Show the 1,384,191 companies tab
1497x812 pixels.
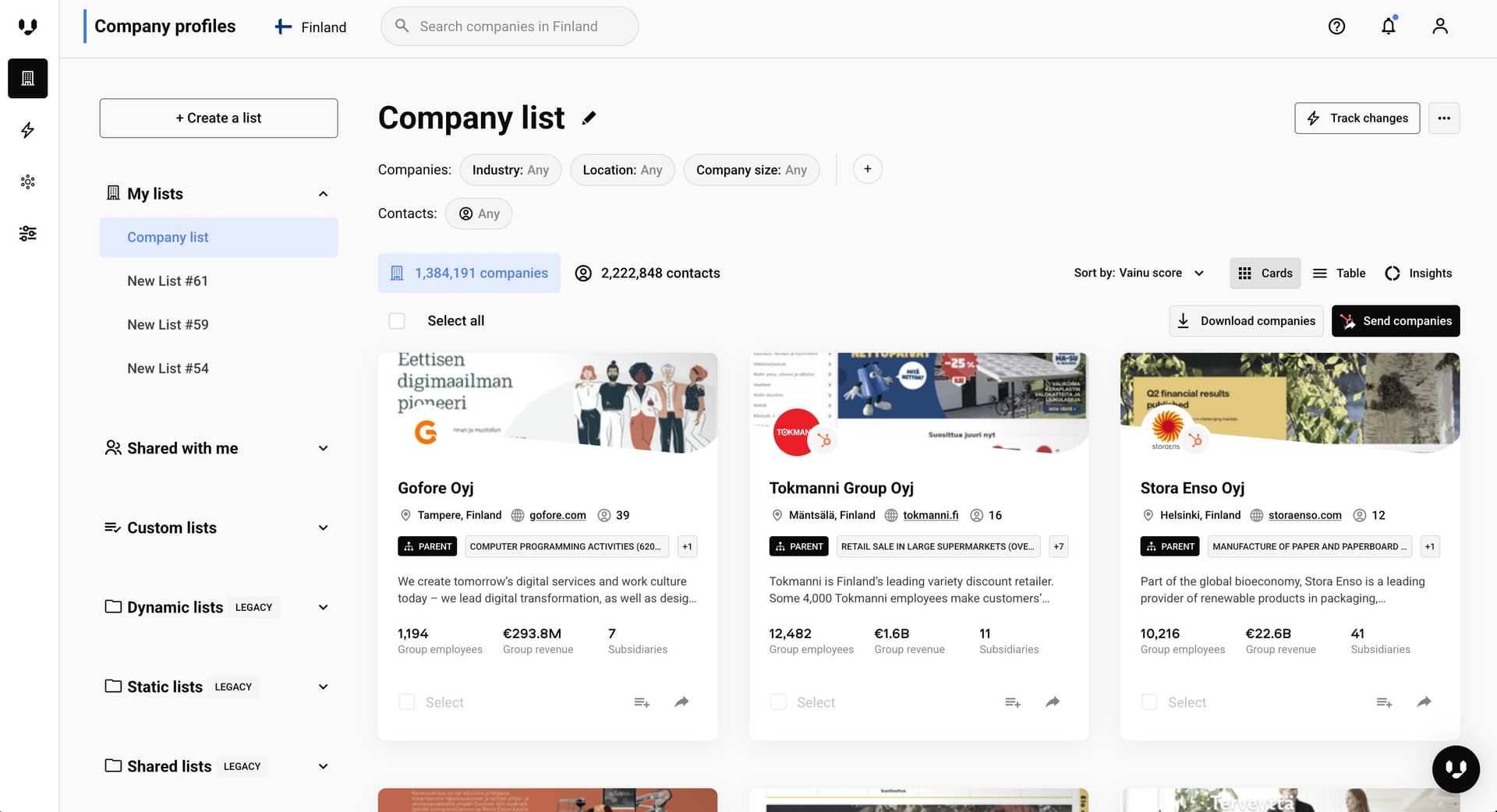pos(469,273)
